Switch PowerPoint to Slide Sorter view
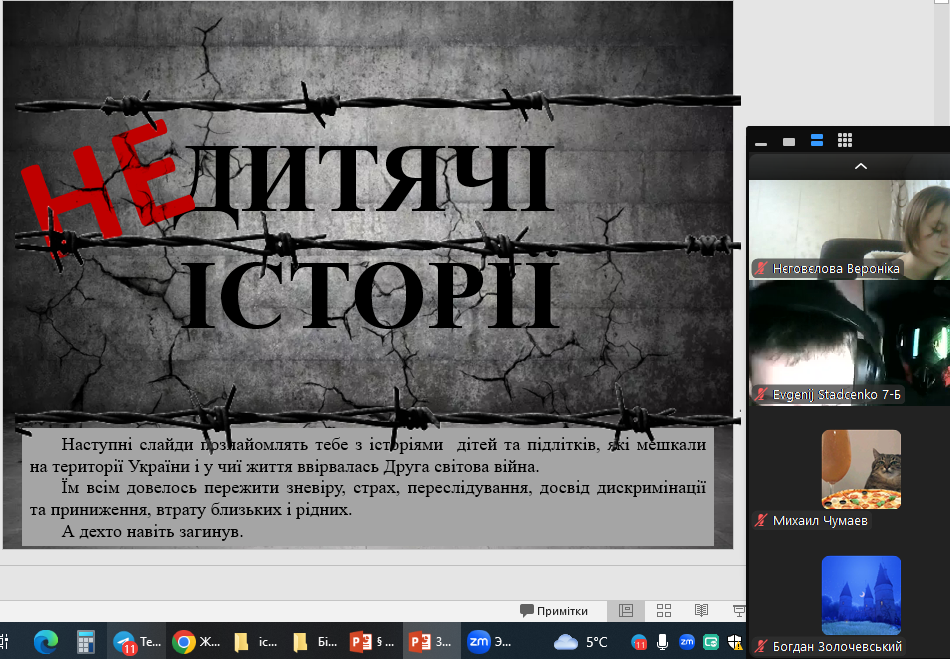Image resolution: width=950 pixels, height=659 pixels. pyautogui.click(x=664, y=611)
